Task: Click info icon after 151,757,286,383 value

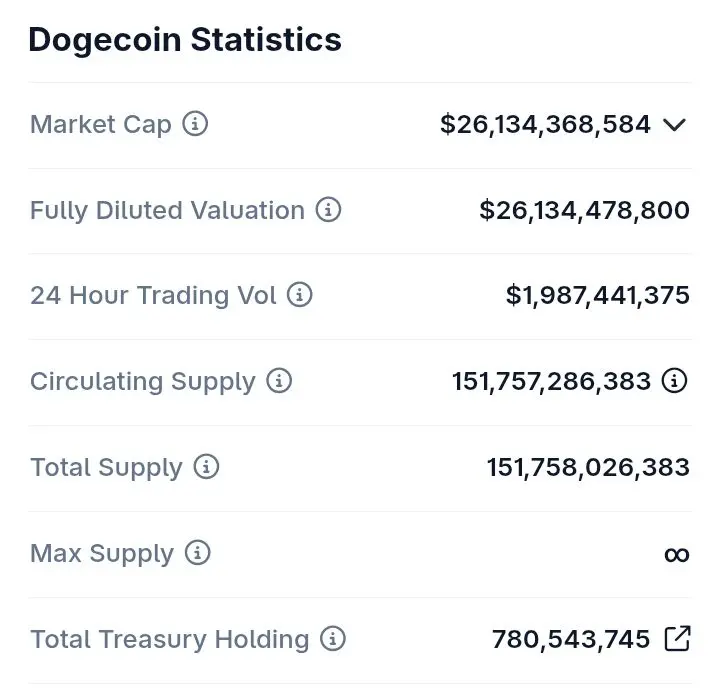Action: [676, 381]
